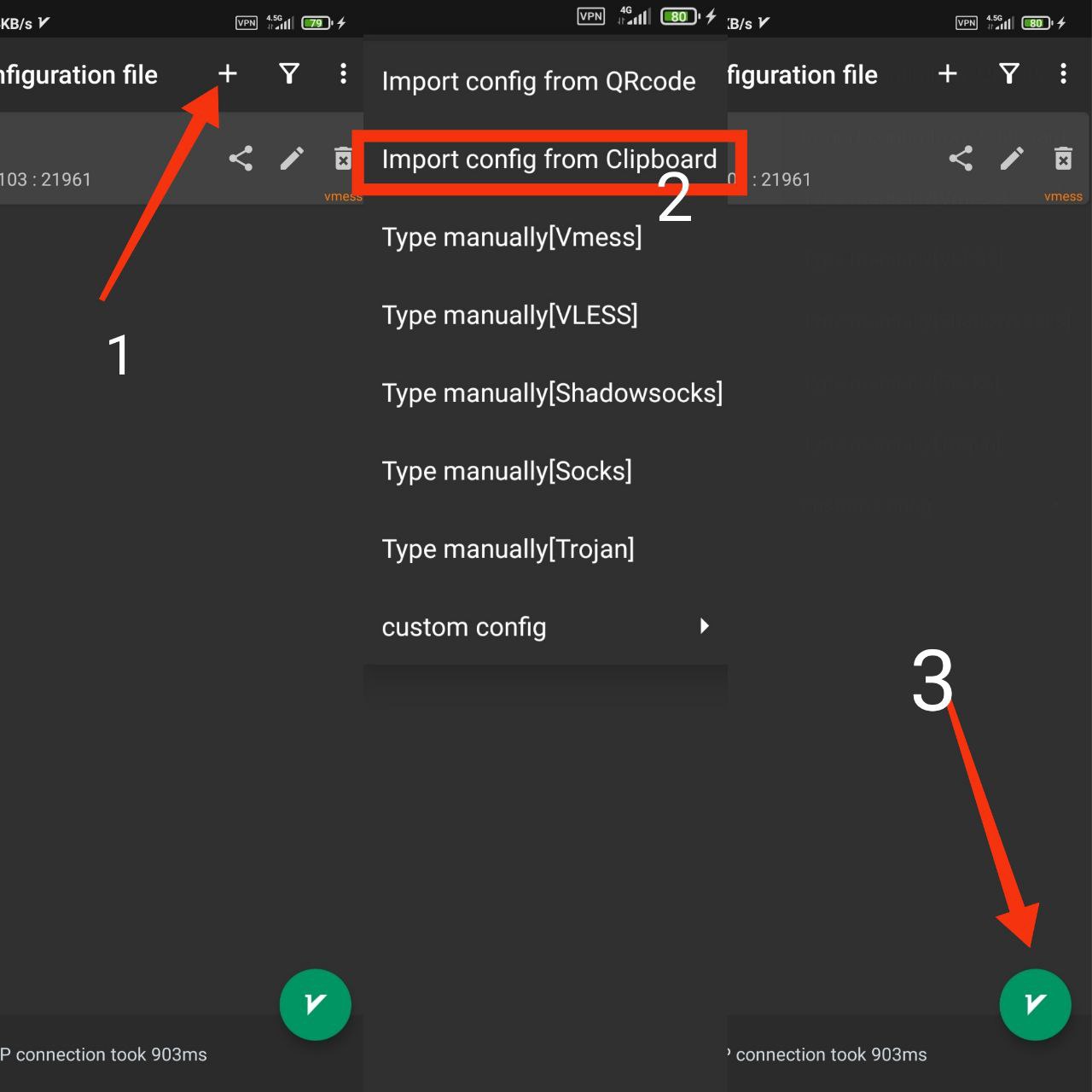Tap the pencil edit icon in right screen
The width and height of the screenshot is (1092, 1092).
pyautogui.click(x=1012, y=159)
